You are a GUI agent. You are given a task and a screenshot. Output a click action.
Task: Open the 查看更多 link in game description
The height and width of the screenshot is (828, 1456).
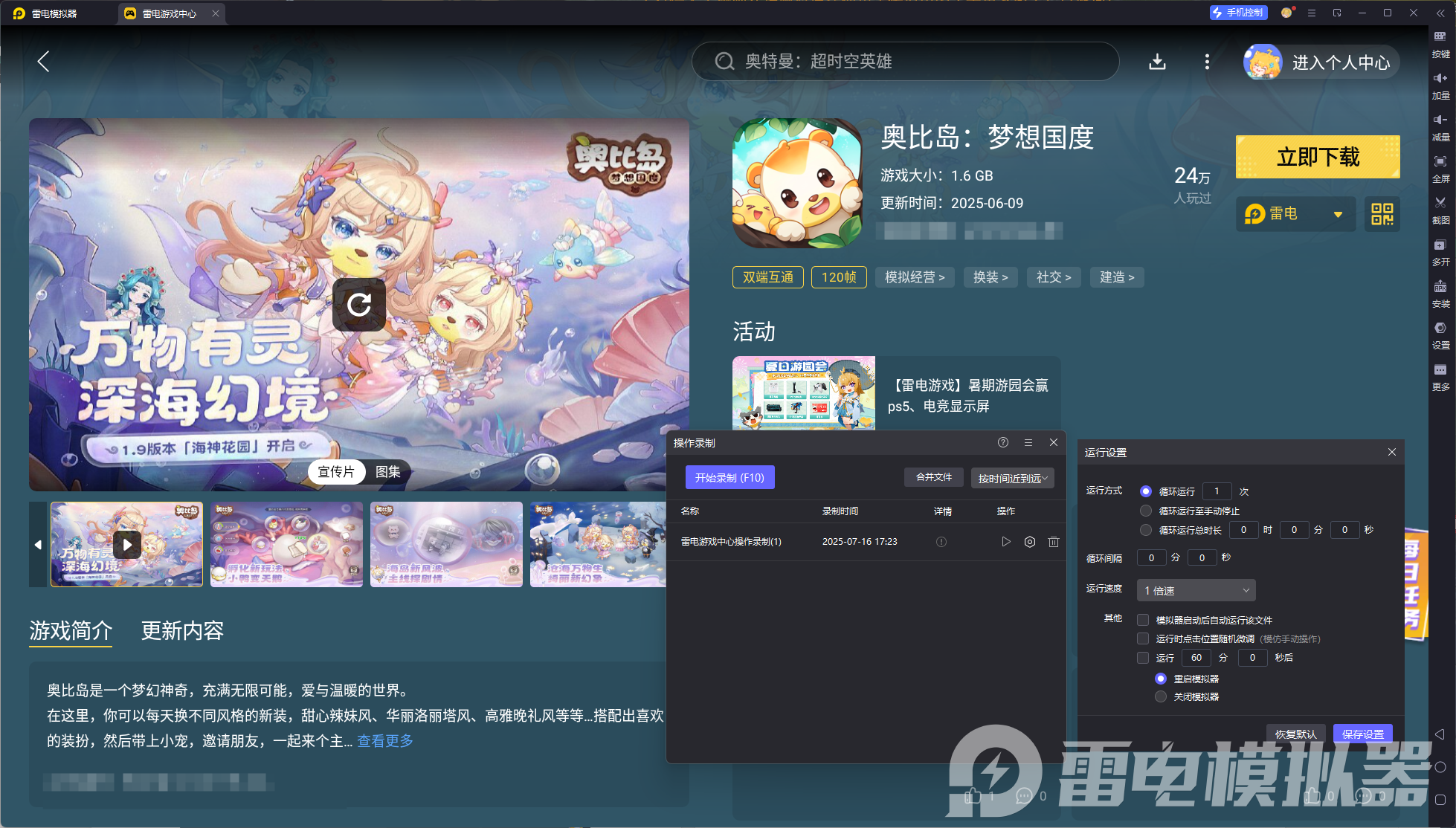[x=384, y=741]
